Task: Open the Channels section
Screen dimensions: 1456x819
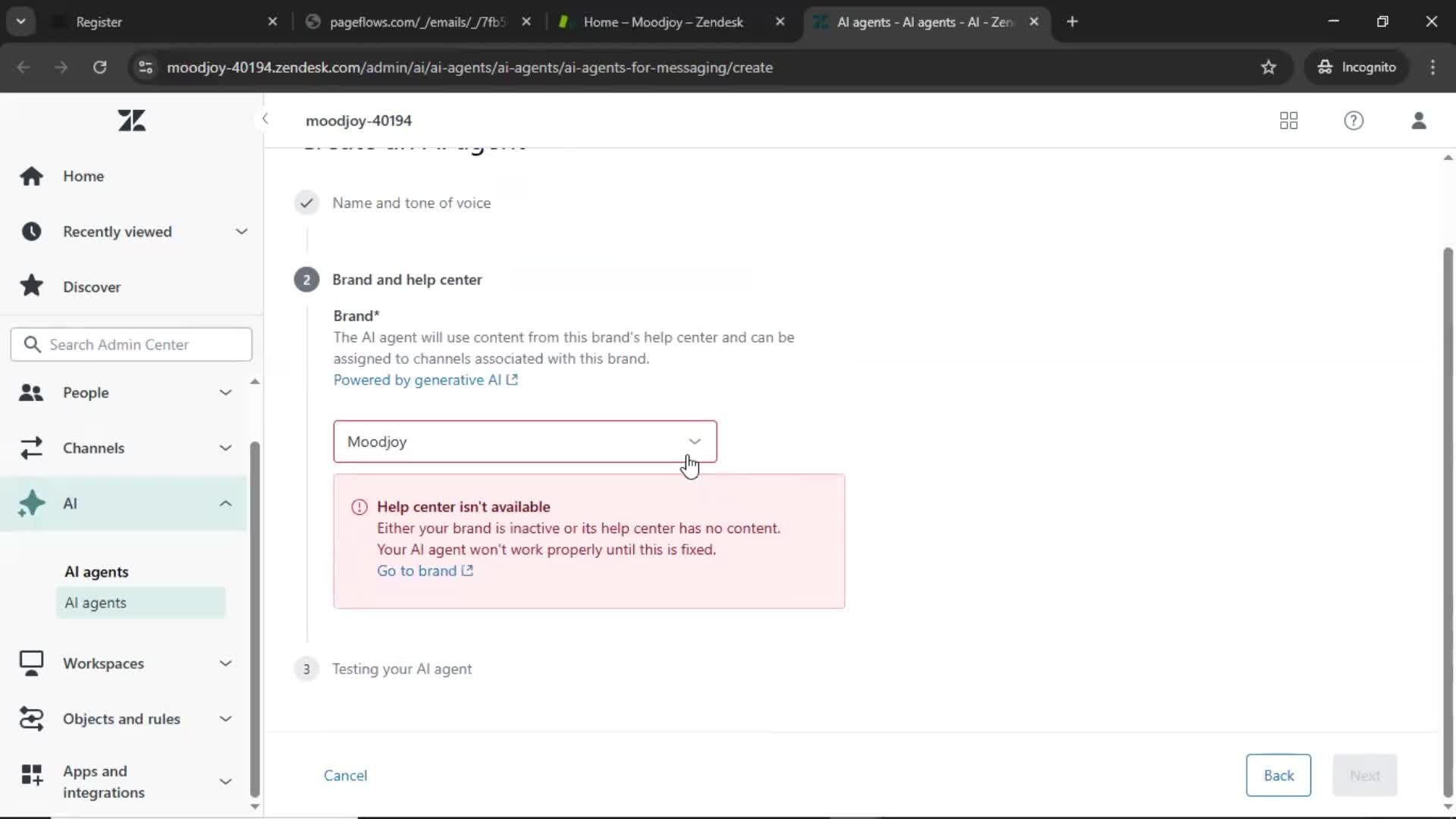Action: pyautogui.click(x=94, y=448)
